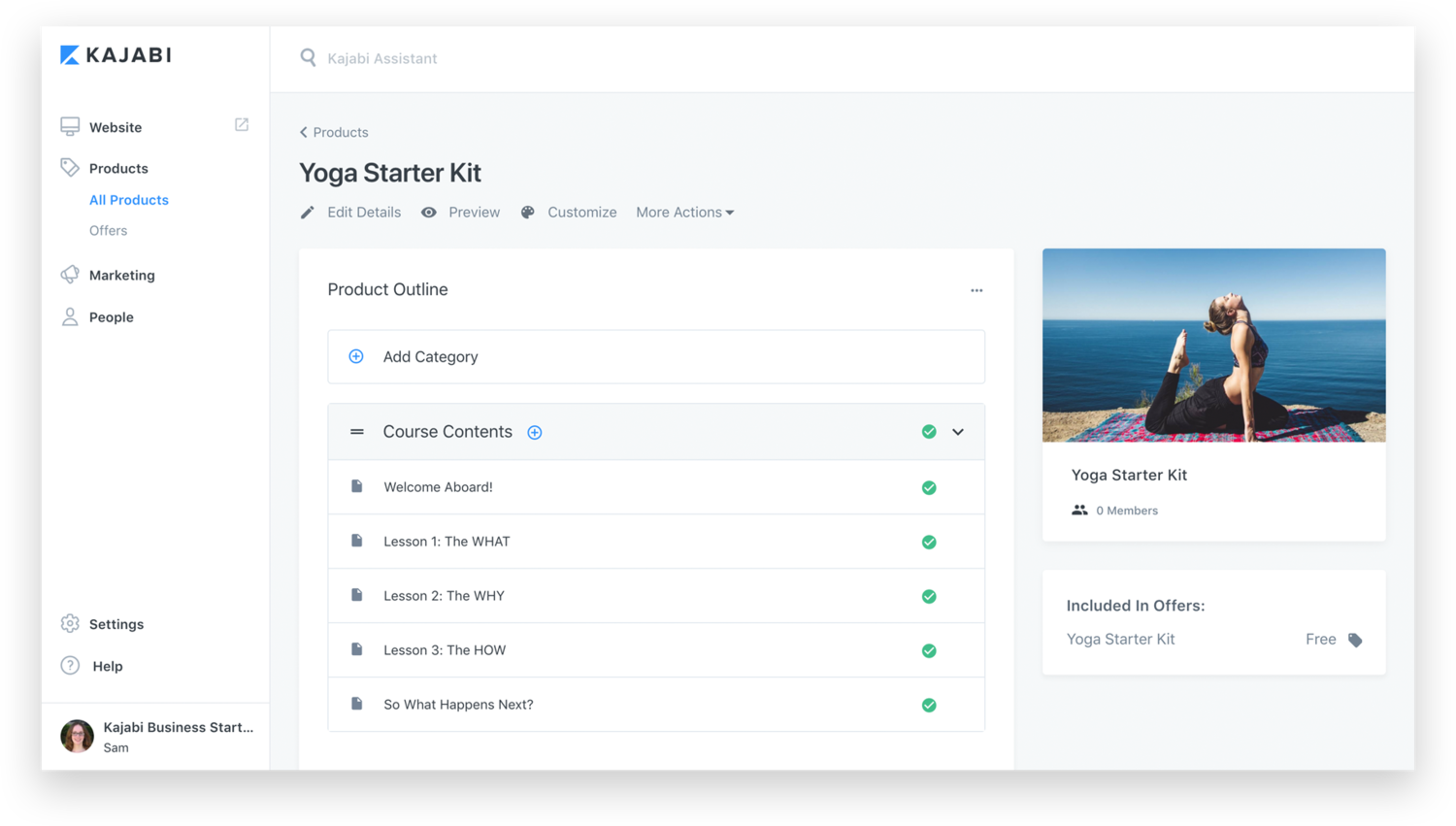Toggle Lesson 2 published checkmark

pyautogui.click(x=929, y=597)
